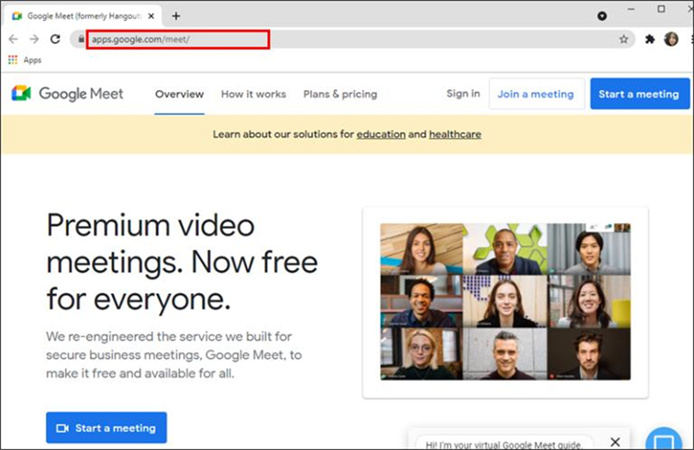Go back using the browser back arrow
The height and width of the screenshot is (450, 694).
point(13,39)
